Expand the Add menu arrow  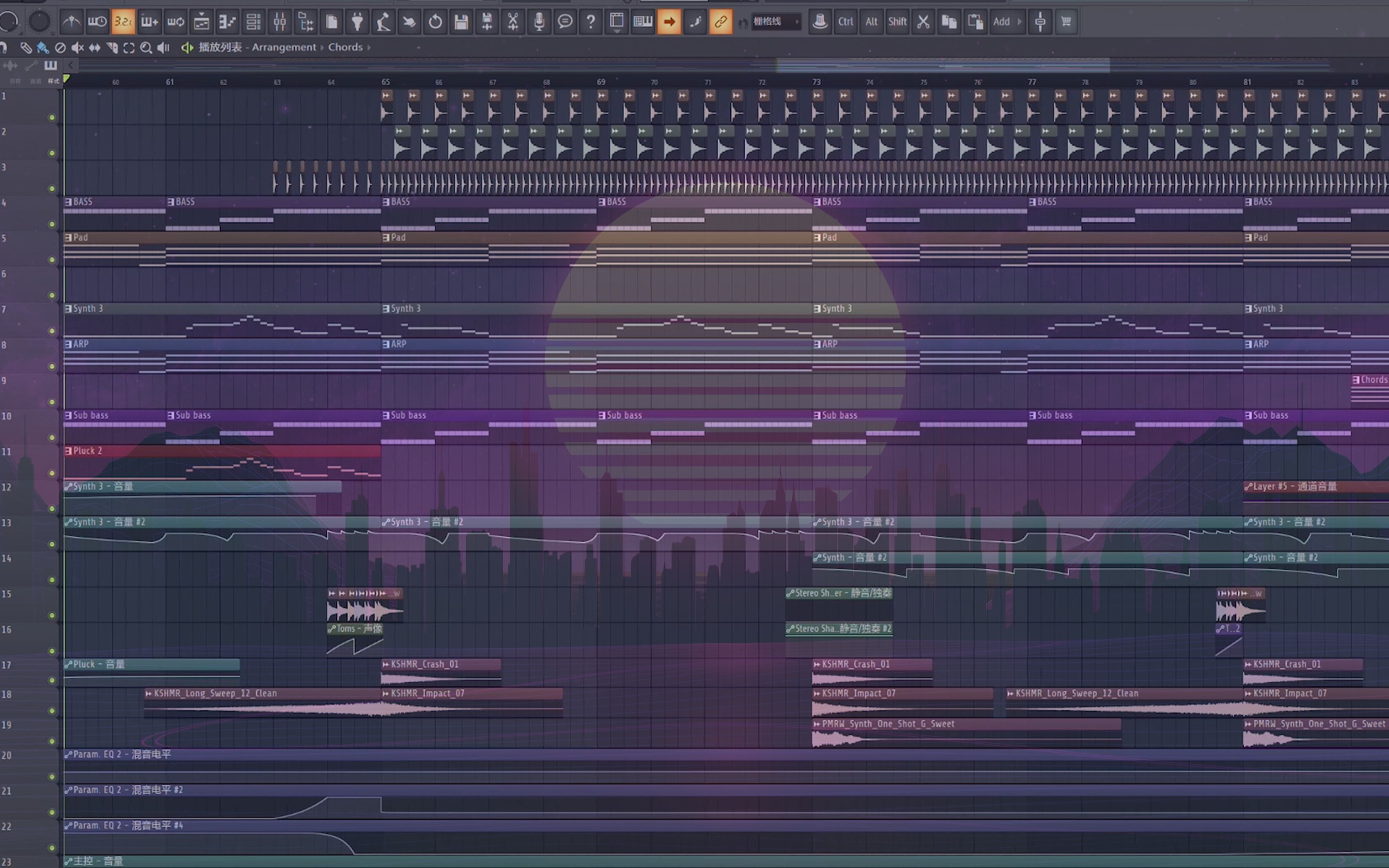pyautogui.click(x=1021, y=22)
